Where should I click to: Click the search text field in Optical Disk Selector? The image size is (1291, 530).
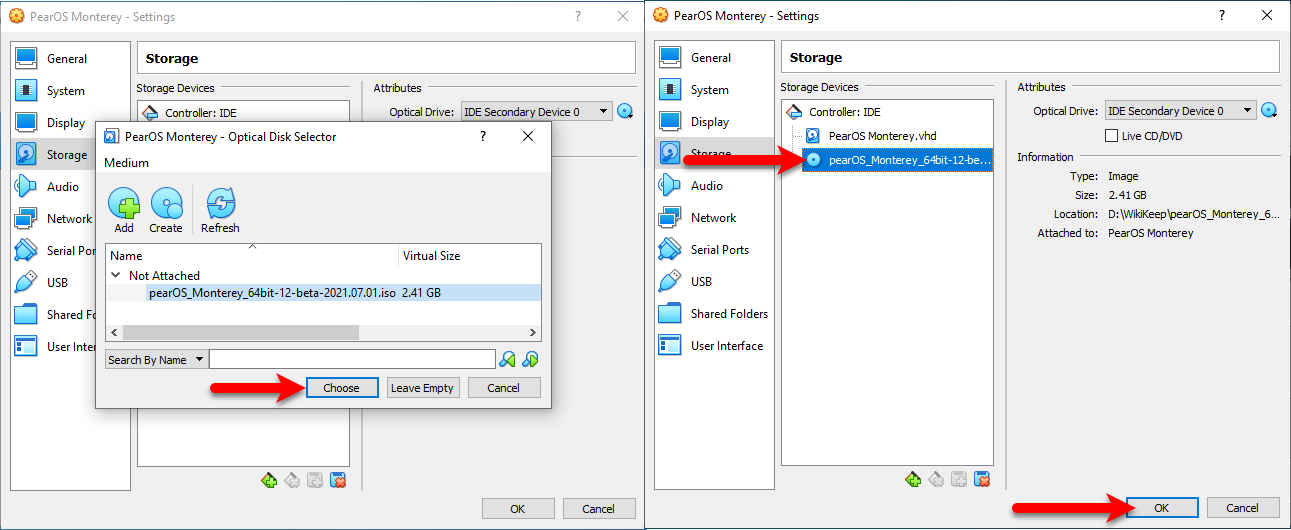pos(352,359)
